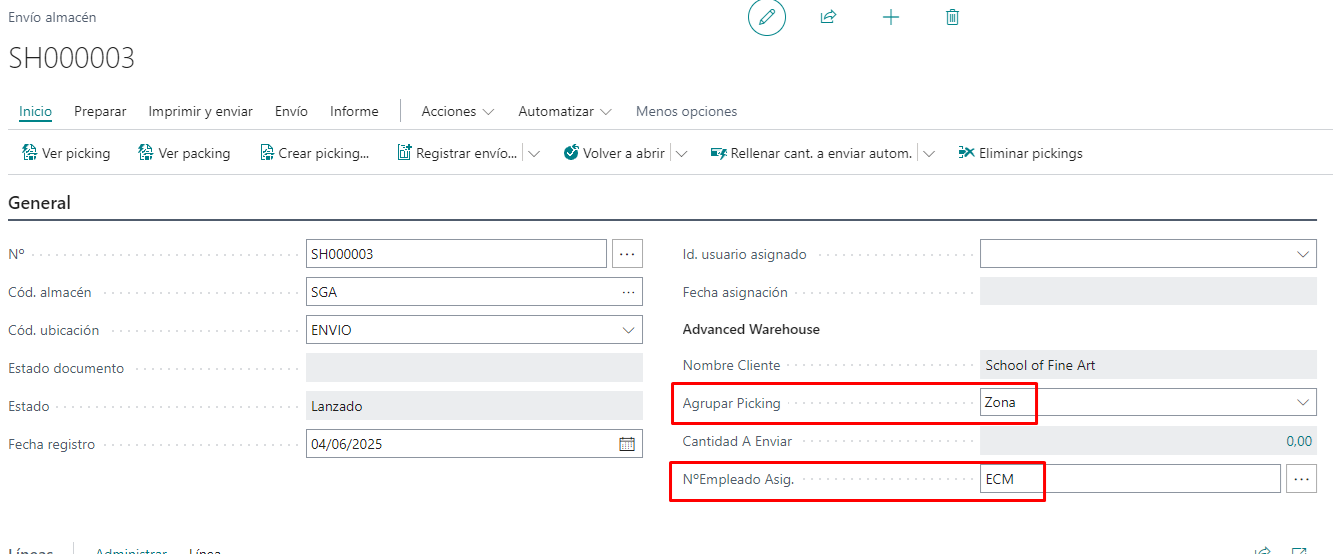Click the plus icon to create new
This screenshot has height=555, width=1334.
click(x=890, y=18)
